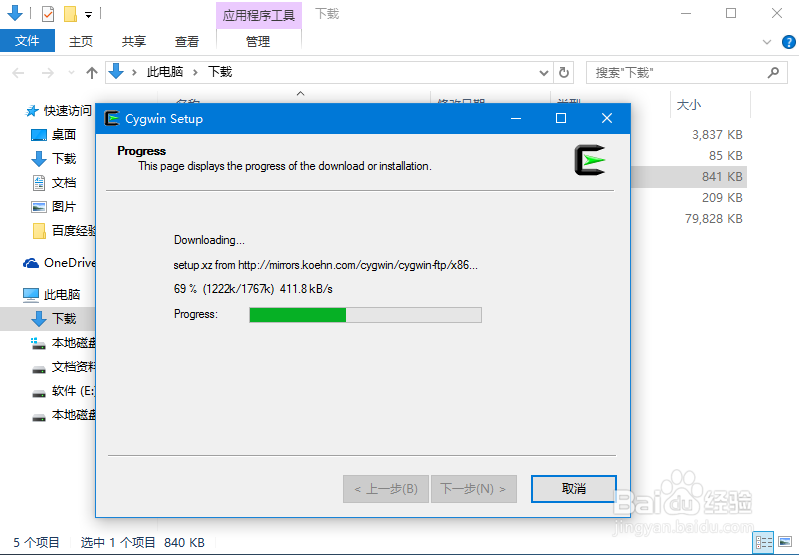
Task: Open the address bar history dropdown
Action: tap(544, 73)
